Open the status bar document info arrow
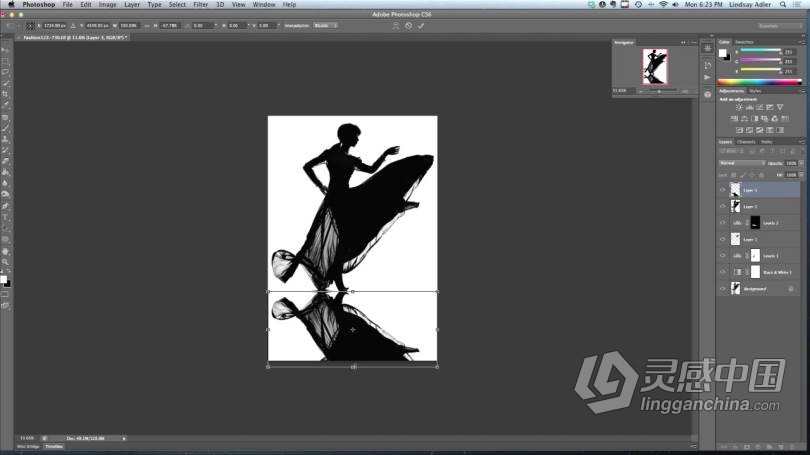Image resolution: width=810 pixels, height=455 pixels. pyautogui.click(x=124, y=438)
